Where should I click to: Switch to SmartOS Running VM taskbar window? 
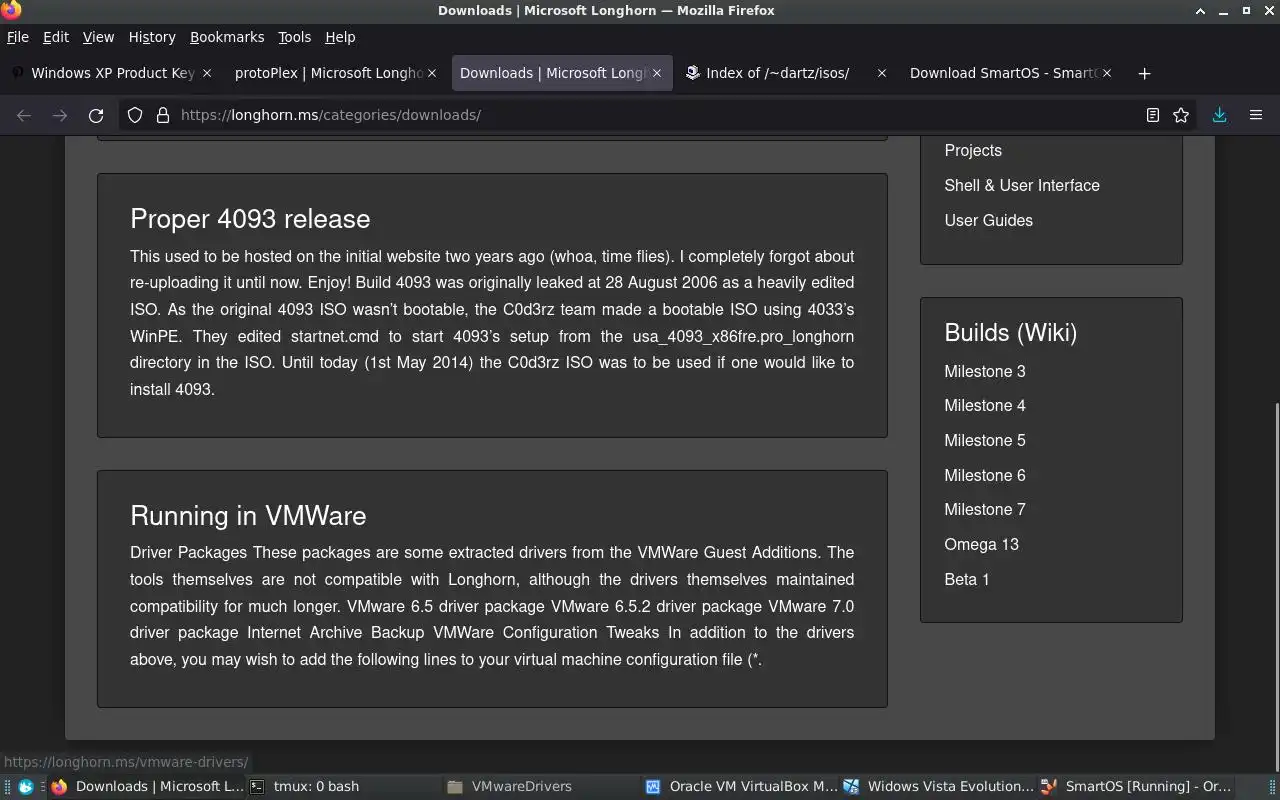tap(1137, 787)
